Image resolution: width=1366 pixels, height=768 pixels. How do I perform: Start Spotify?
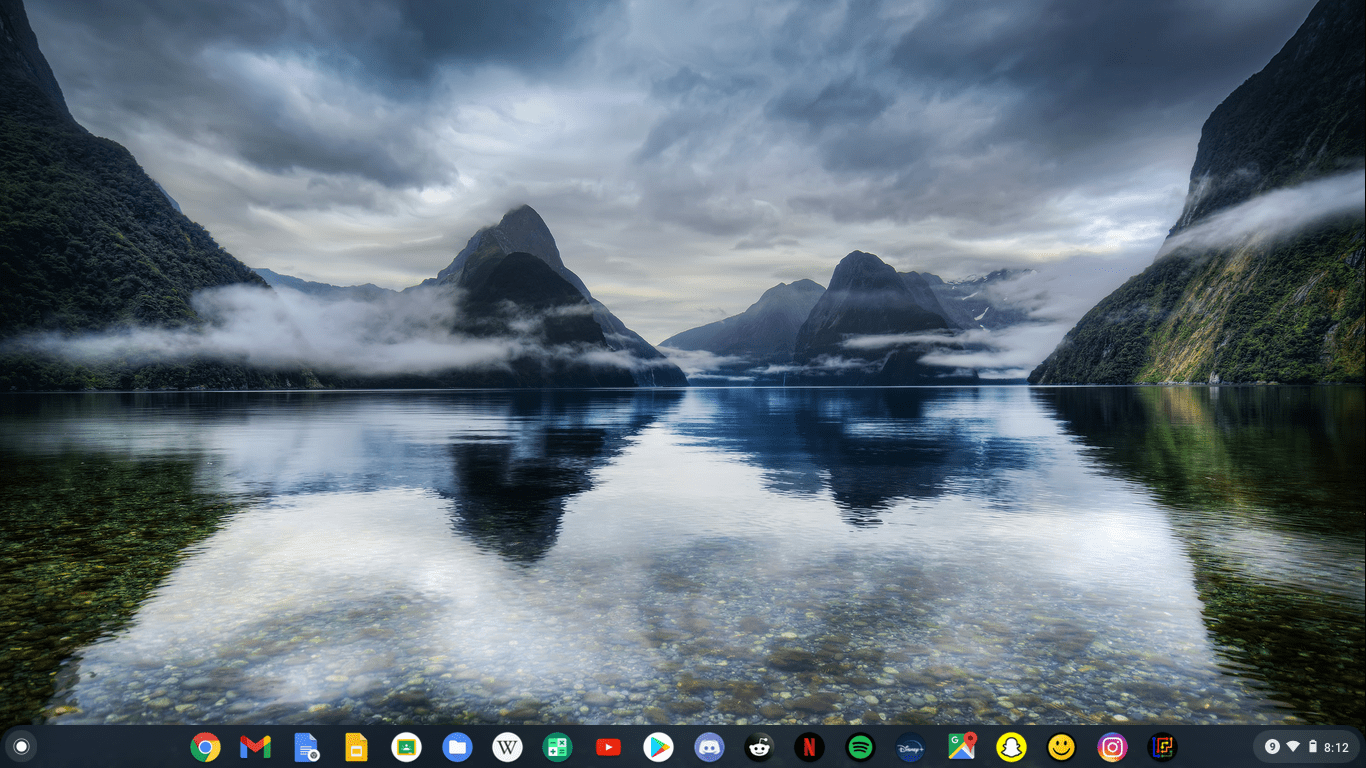[859, 747]
